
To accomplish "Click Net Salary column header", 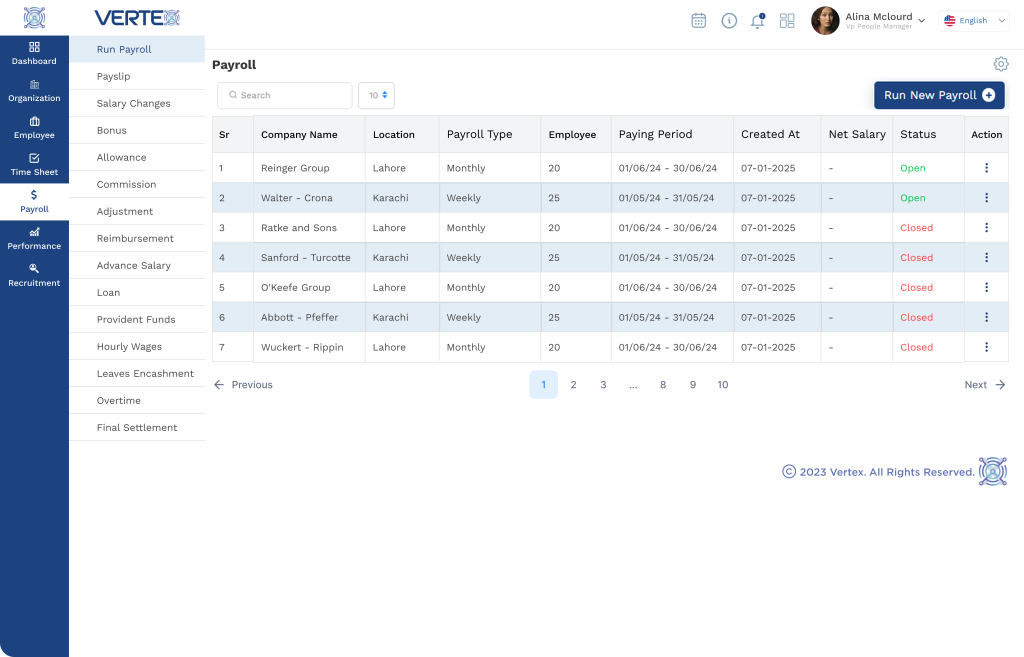I will pos(857,134).
